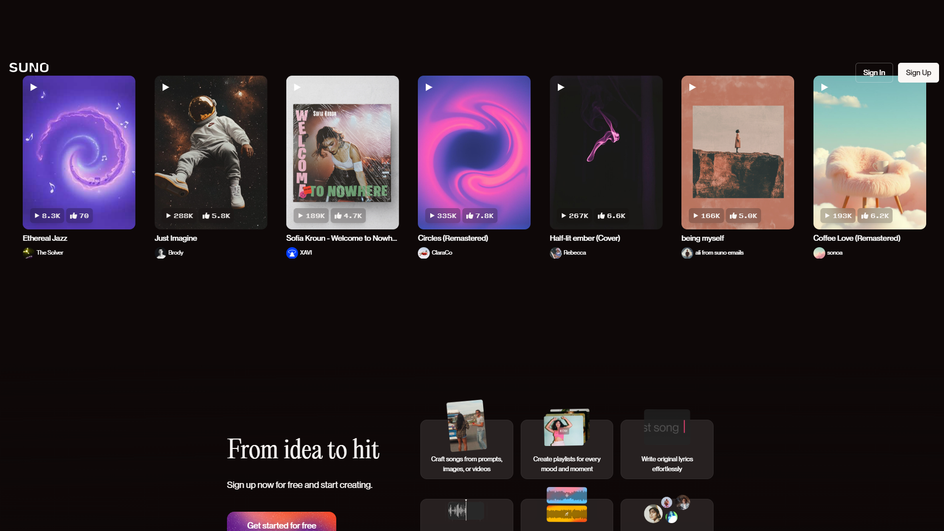
Task: Like Half-lit ember with 6.6K likes
Action: click(x=612, y=216)
